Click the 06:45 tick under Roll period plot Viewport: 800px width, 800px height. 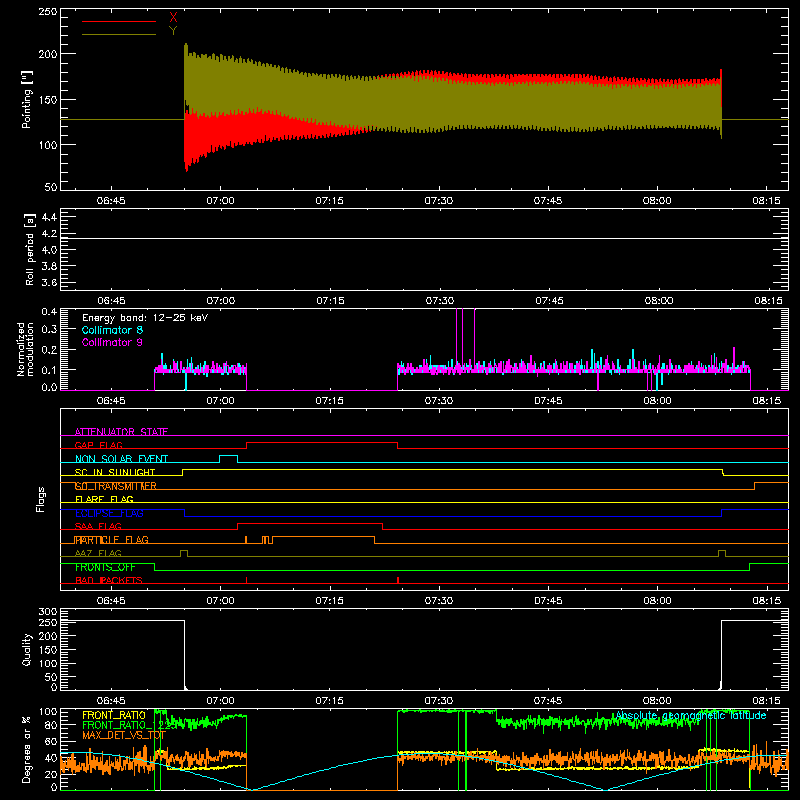[x=111, y=301]
